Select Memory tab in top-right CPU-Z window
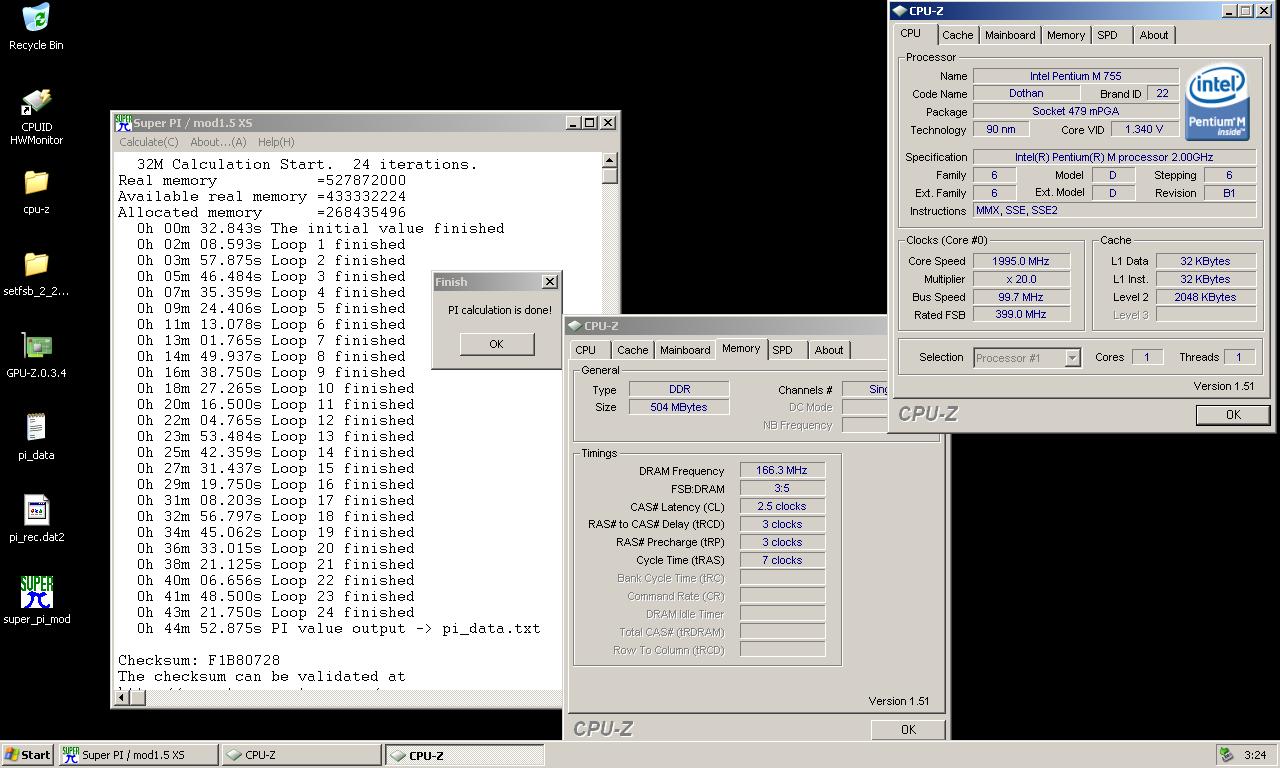 pyautogui.click(x=1066, y=35)
